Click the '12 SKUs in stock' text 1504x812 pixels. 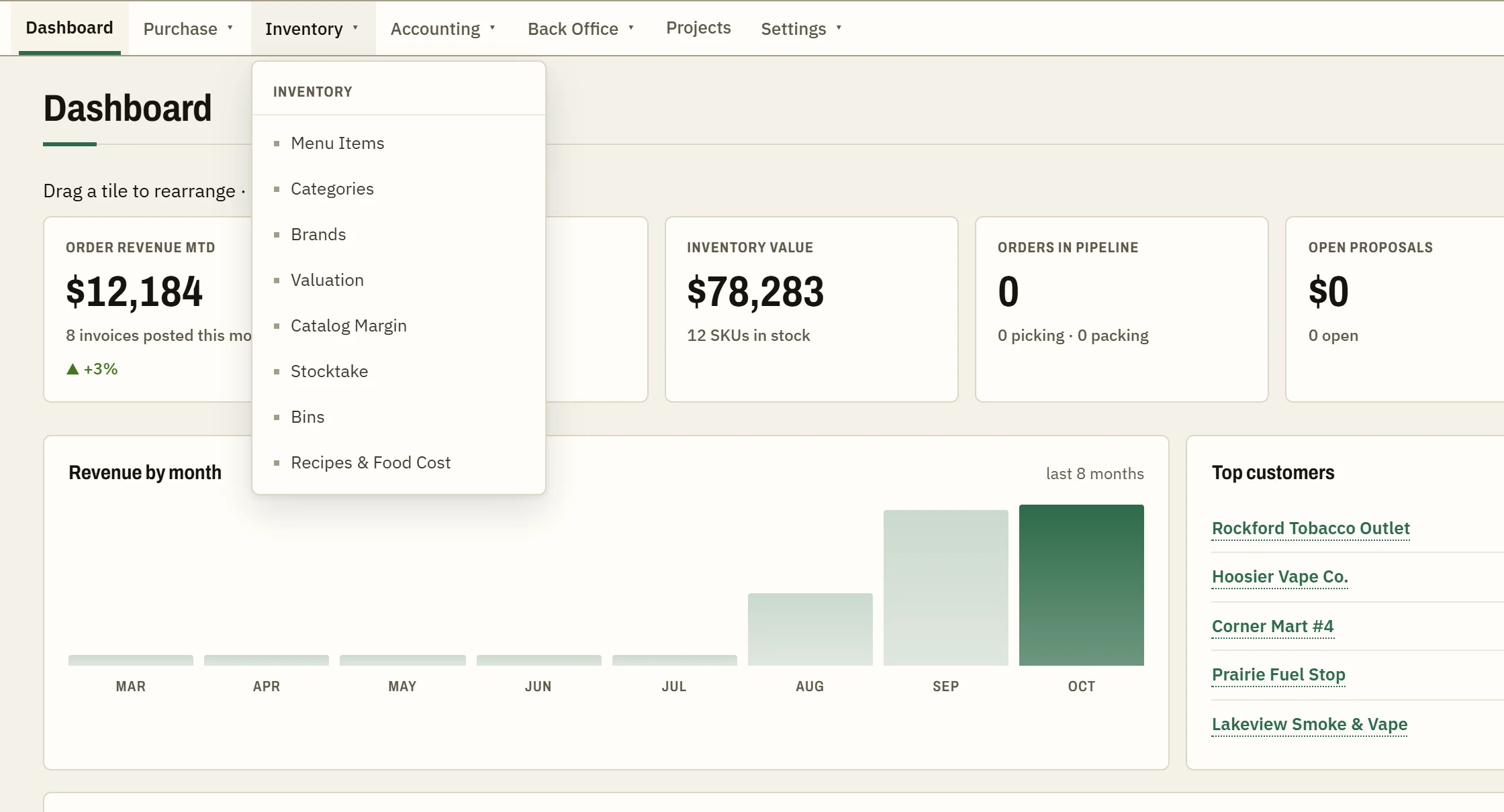[748, 336]
